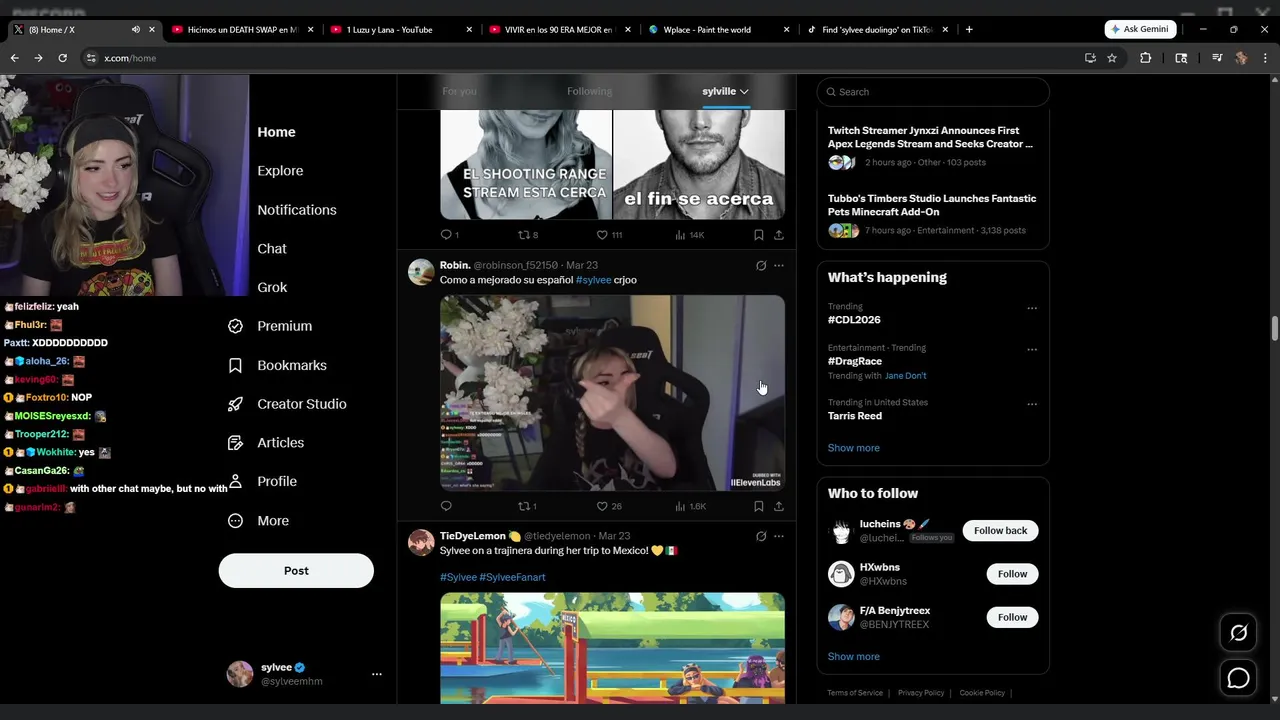
Task: Follow HXwbns
Action: pos(1012,574)
